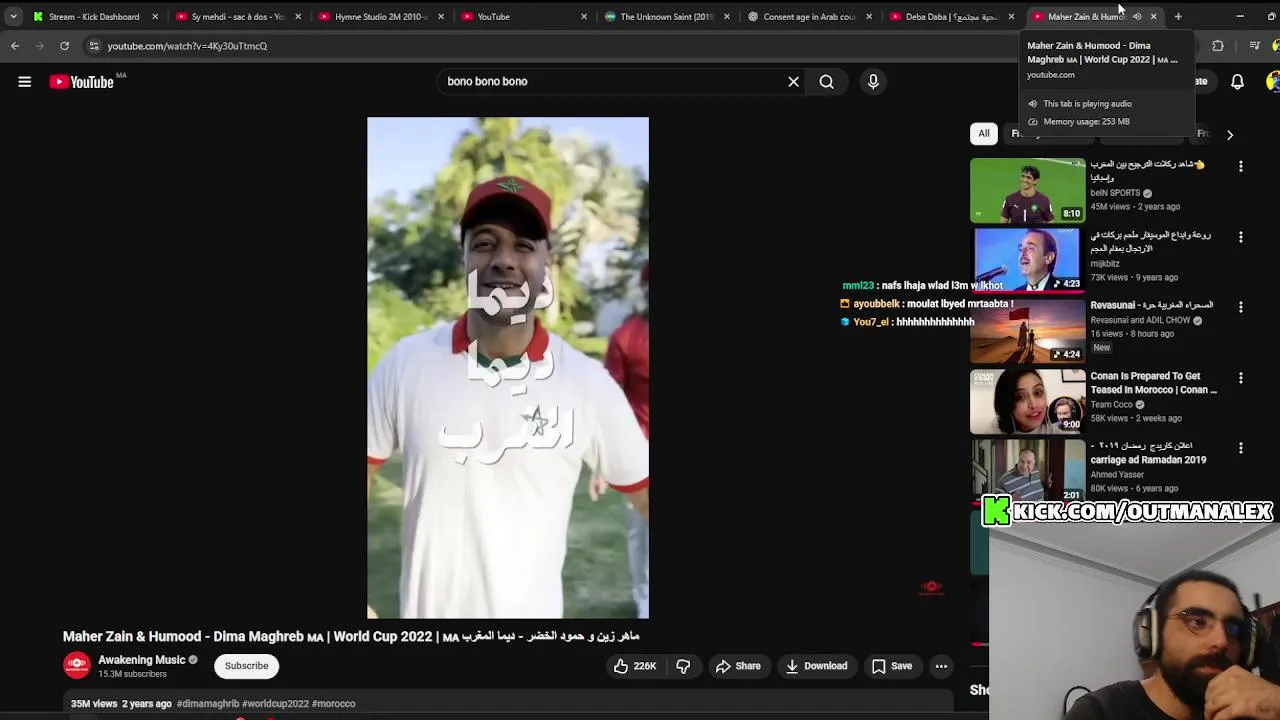Select the All filter chip
The height and width of the screenshot is (720, 1280).
(x=984, y=134)
